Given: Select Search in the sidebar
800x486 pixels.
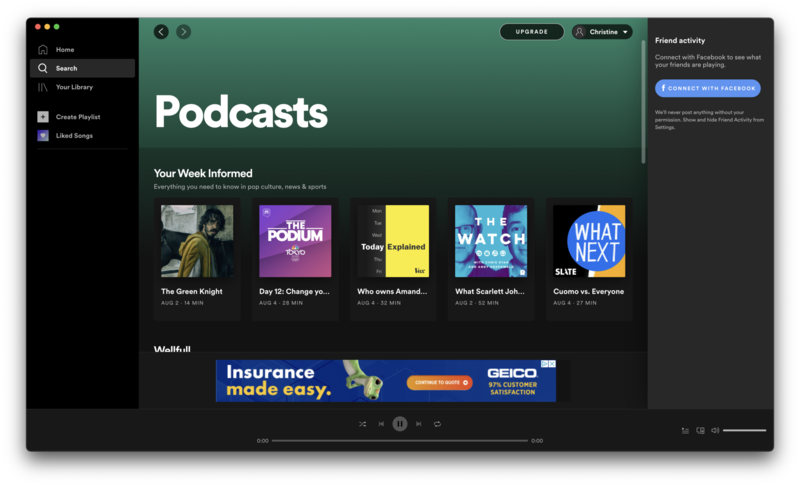Looking at the screenshot, I should click(66, 68).
